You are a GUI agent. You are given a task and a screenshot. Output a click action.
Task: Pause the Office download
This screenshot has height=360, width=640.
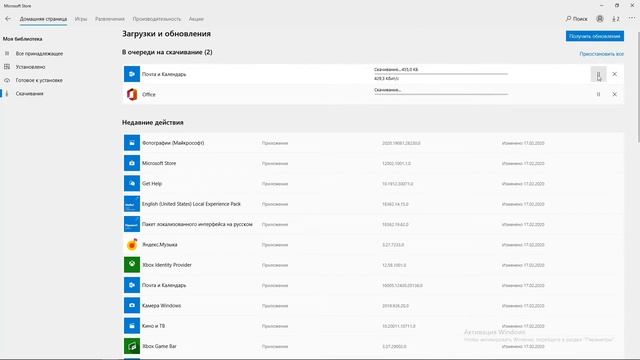pyautogui.click(x=598, y=94)
